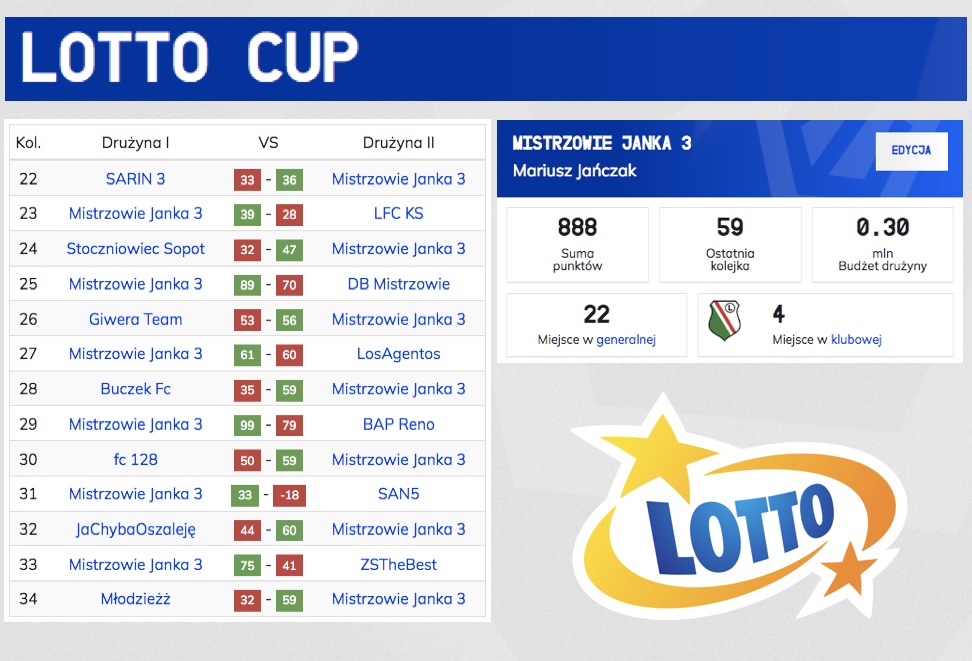Visit the JaChybaOszaleję team link
The width and height of the screenshot is (972, 661).
135,530
